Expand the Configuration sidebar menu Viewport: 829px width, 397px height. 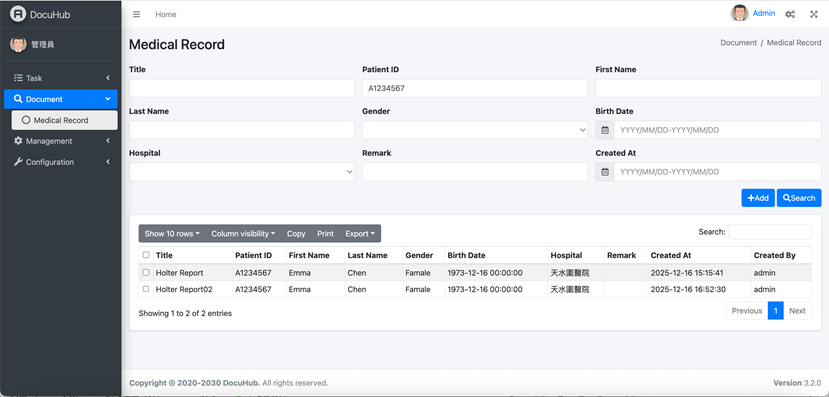point(61,162)
